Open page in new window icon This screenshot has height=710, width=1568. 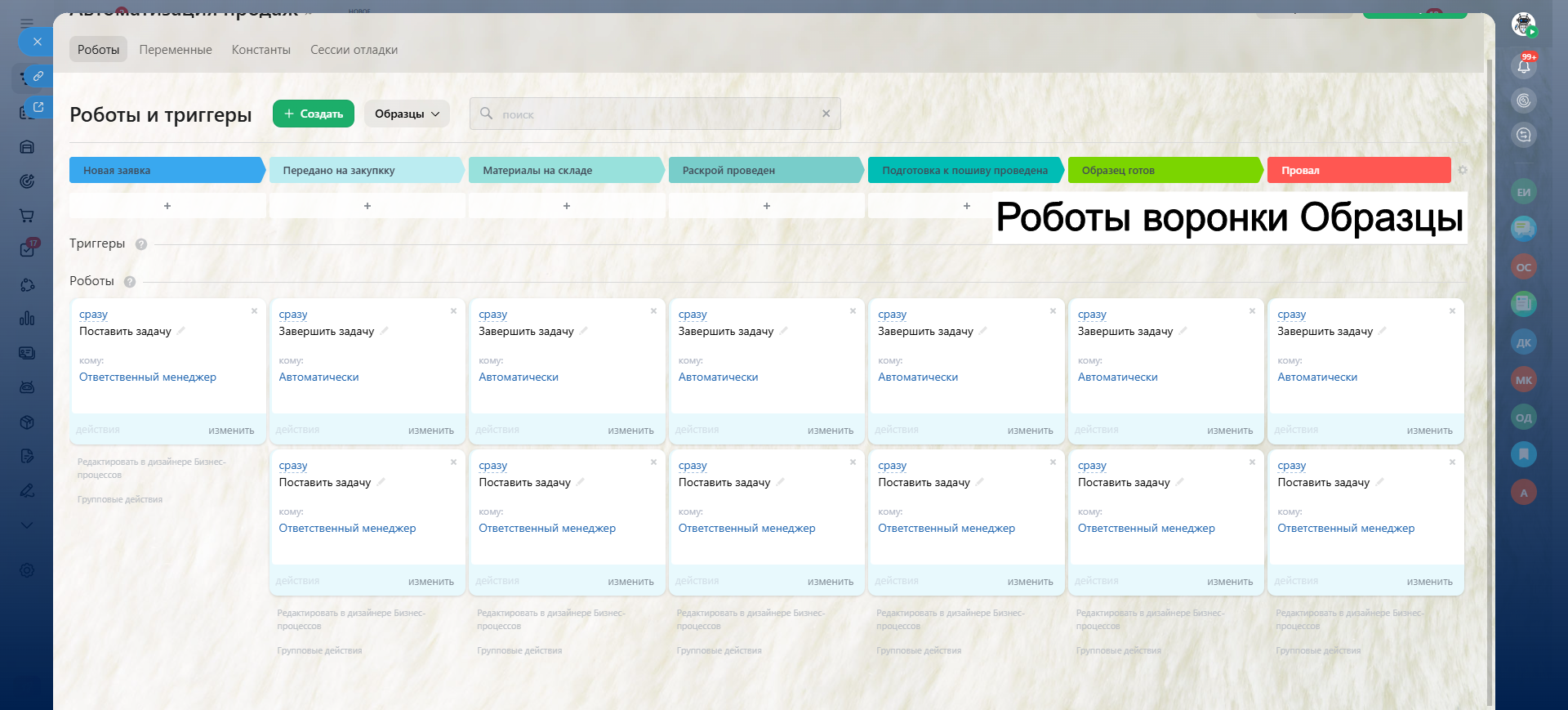pyautogui.click(x=38, y=107)
